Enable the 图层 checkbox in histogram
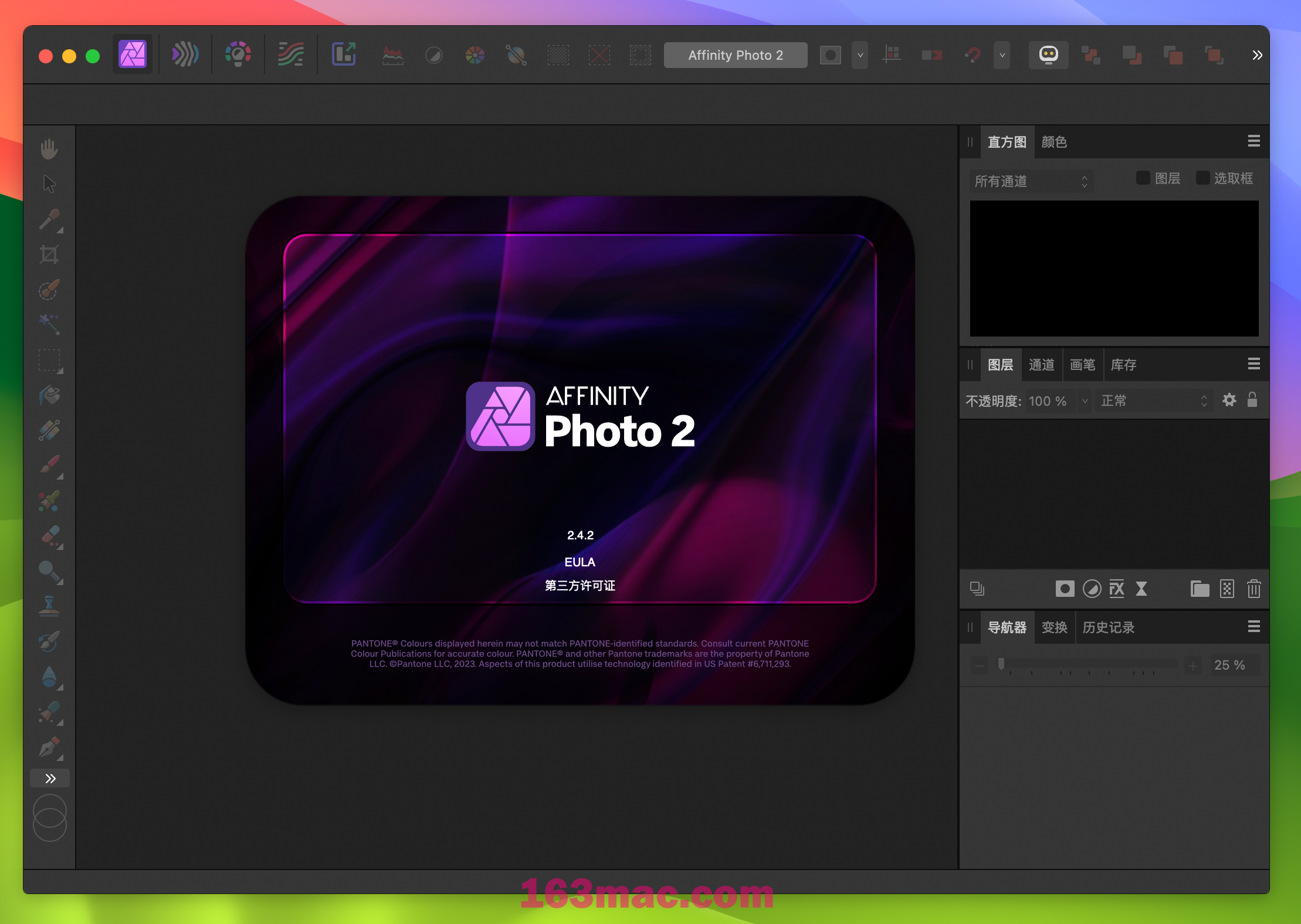1301x924 pixels. [1143, 178]
